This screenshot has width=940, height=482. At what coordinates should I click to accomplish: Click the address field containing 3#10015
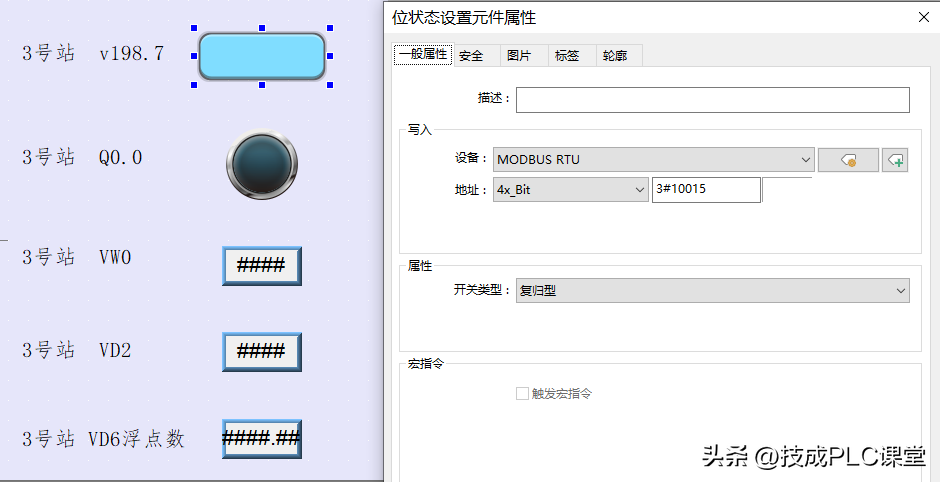pyautogui.click(x=705, y=189)
